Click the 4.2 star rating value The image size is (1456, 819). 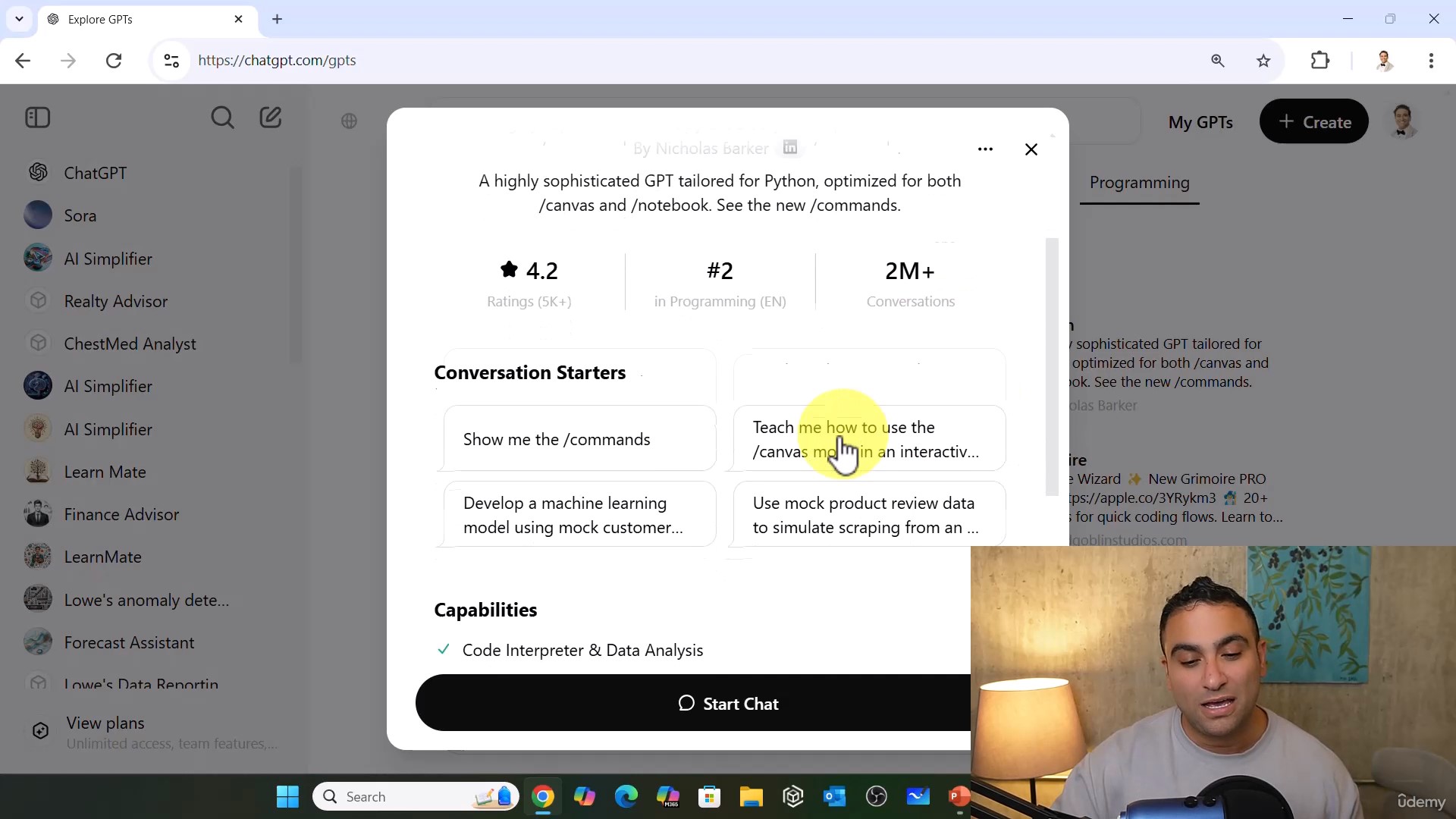(529, 271)
